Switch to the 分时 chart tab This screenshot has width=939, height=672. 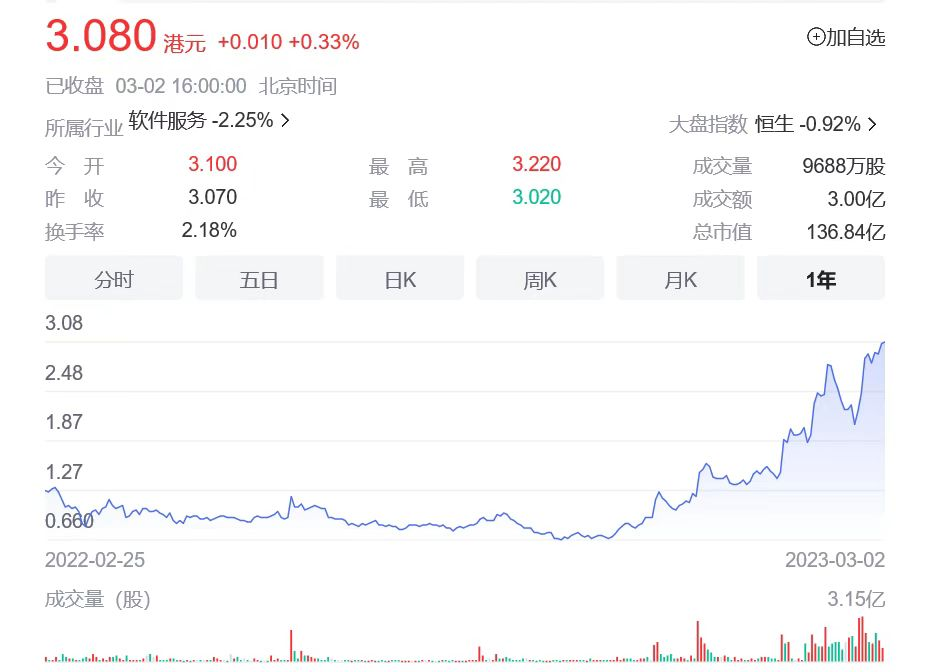(114, 279)
